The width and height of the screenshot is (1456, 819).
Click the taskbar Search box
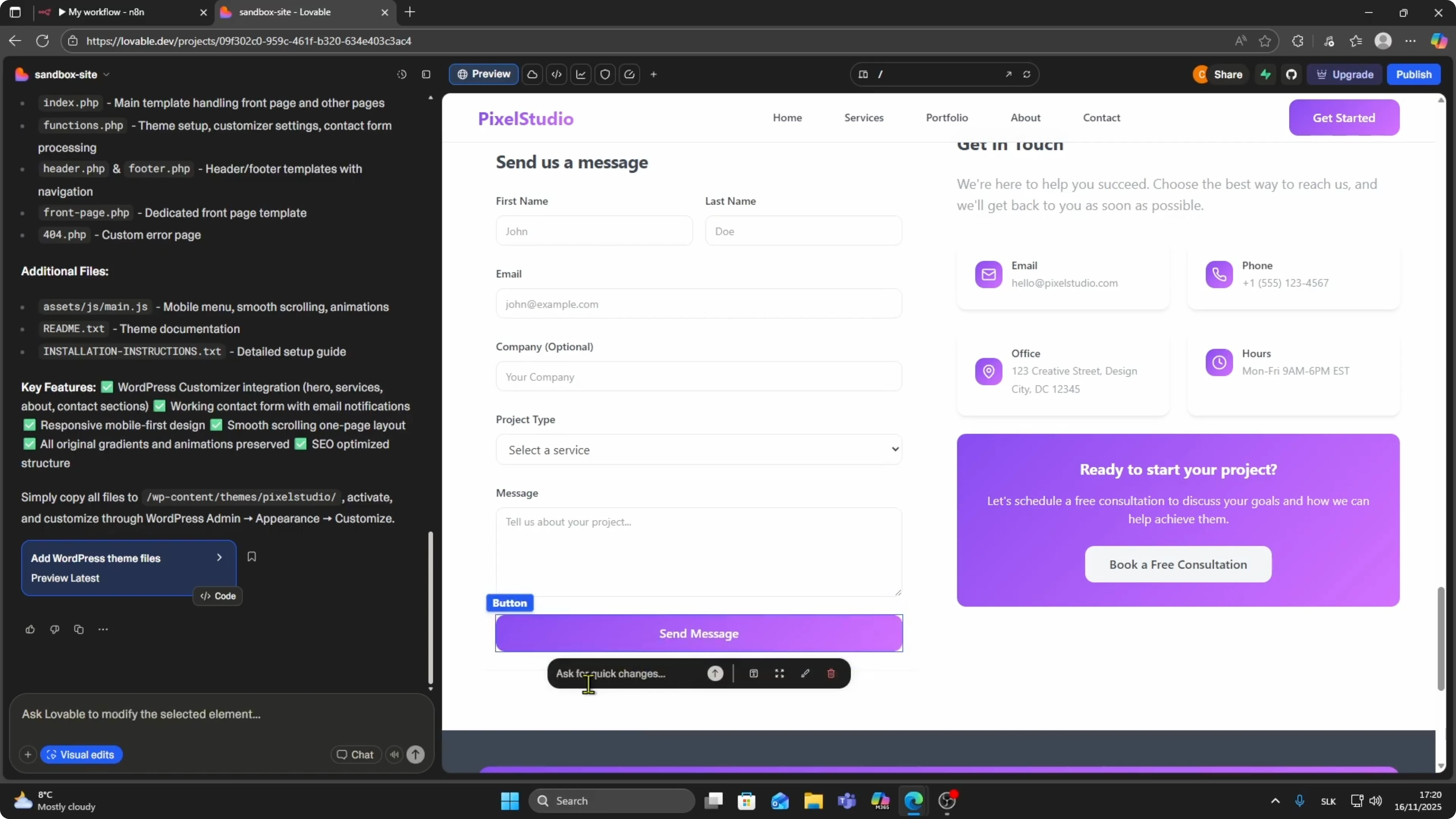612,800
